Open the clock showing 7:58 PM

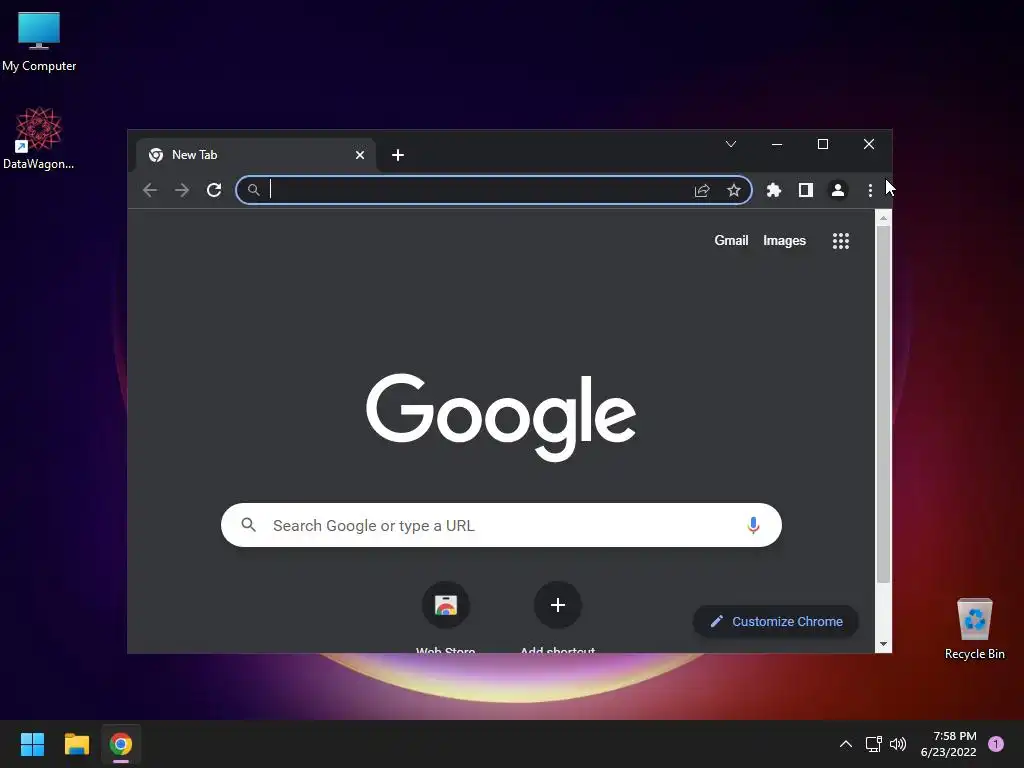coord(949,744)
